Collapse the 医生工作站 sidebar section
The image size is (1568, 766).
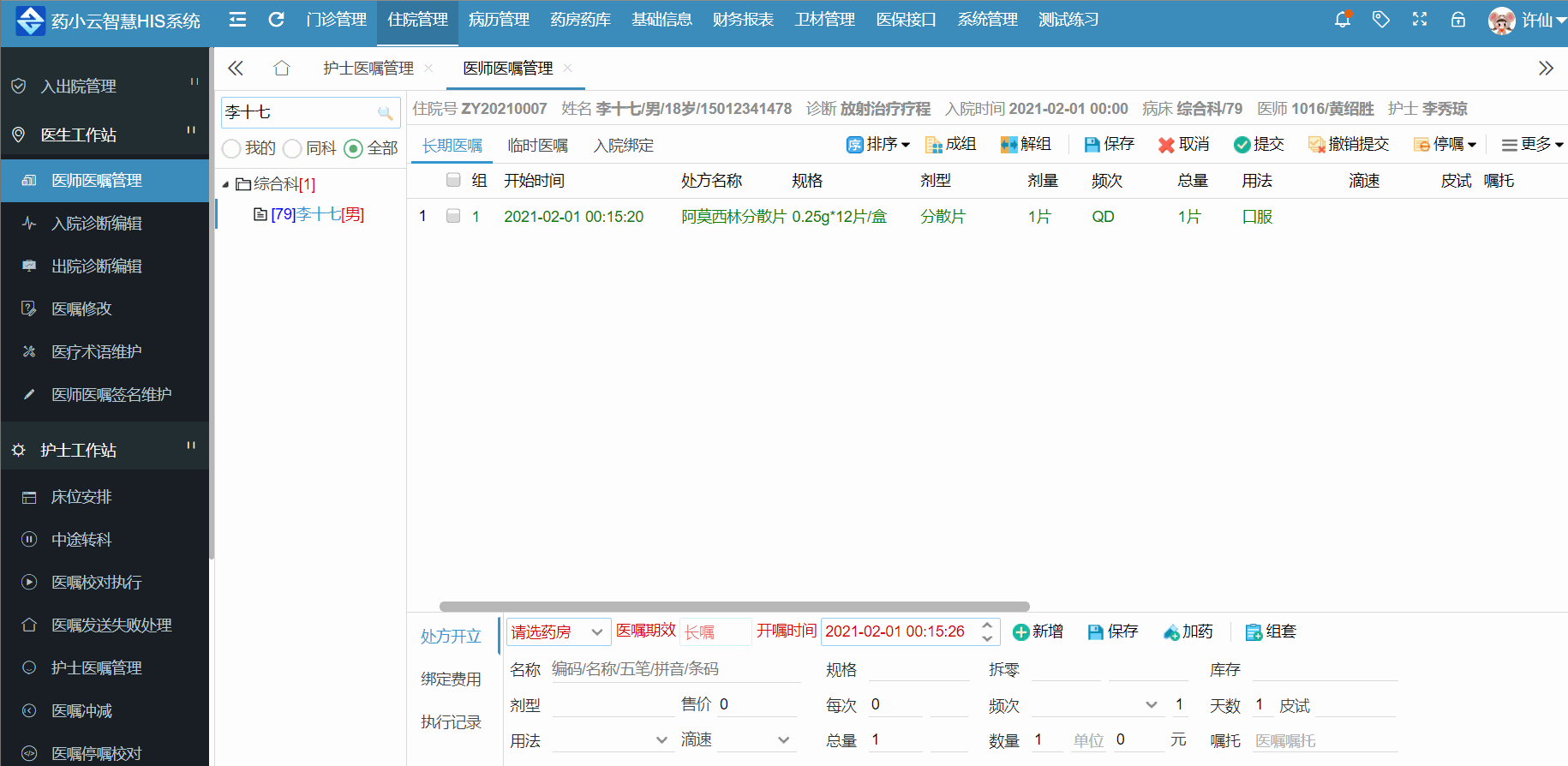(105, 135)
